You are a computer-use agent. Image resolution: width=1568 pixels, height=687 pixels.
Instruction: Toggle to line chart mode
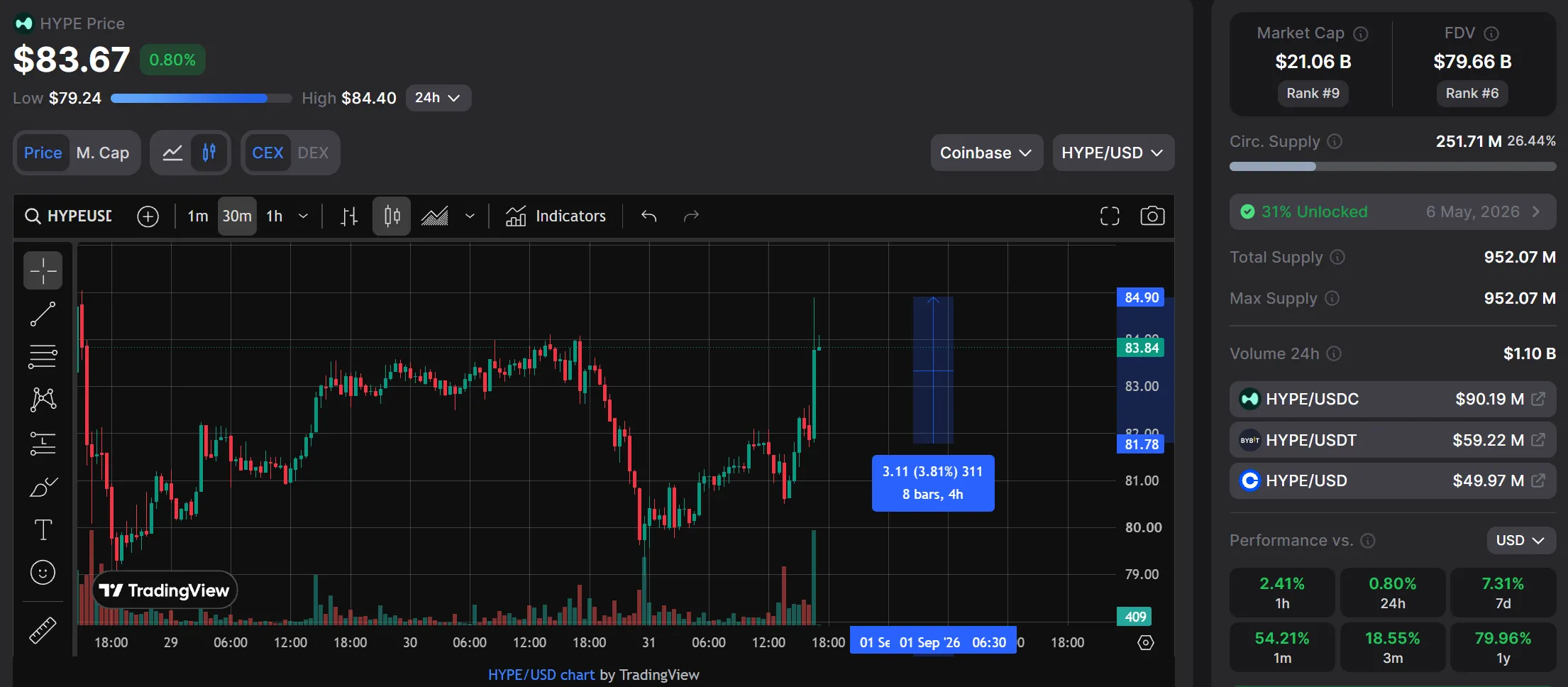click(x=172, y=153)
